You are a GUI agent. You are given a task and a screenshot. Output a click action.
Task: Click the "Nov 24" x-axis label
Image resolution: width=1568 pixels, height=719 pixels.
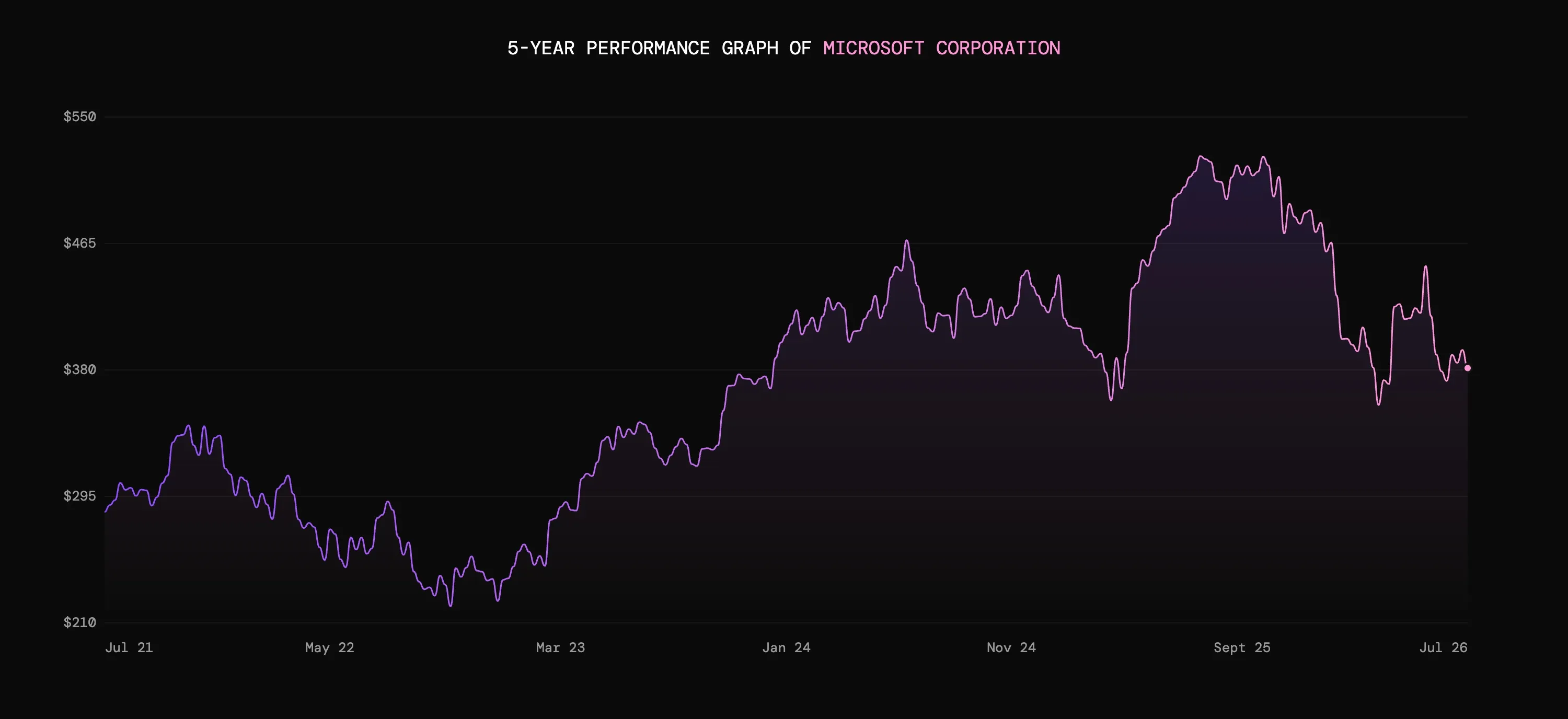pos(1011,647)
